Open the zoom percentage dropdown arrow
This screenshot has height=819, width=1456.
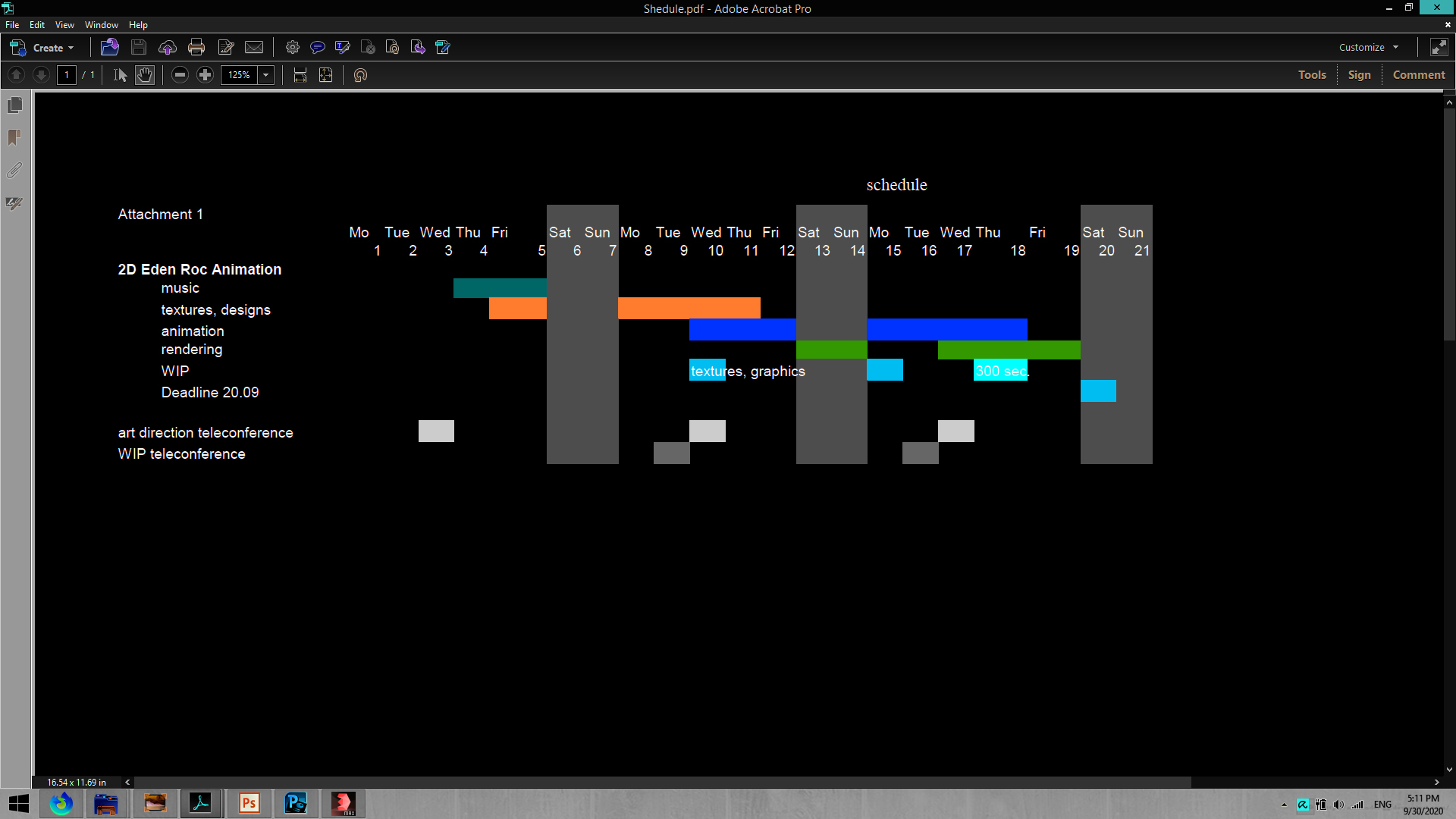point(266,75)
